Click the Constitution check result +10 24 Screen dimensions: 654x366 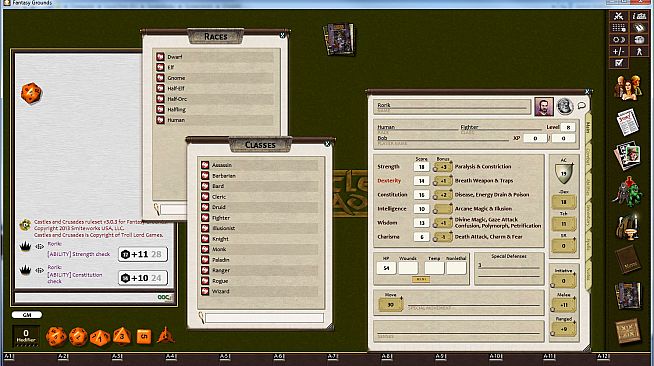click(143, 278)
